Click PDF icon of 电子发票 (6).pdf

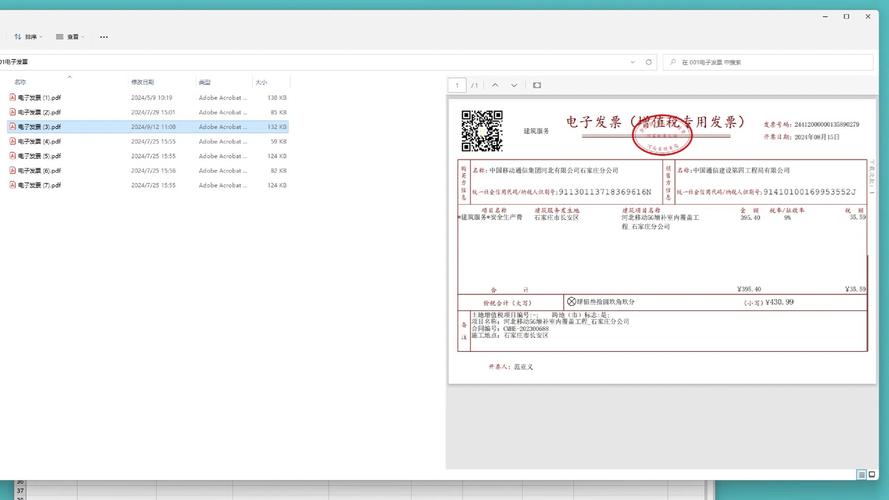coord(12,171)
